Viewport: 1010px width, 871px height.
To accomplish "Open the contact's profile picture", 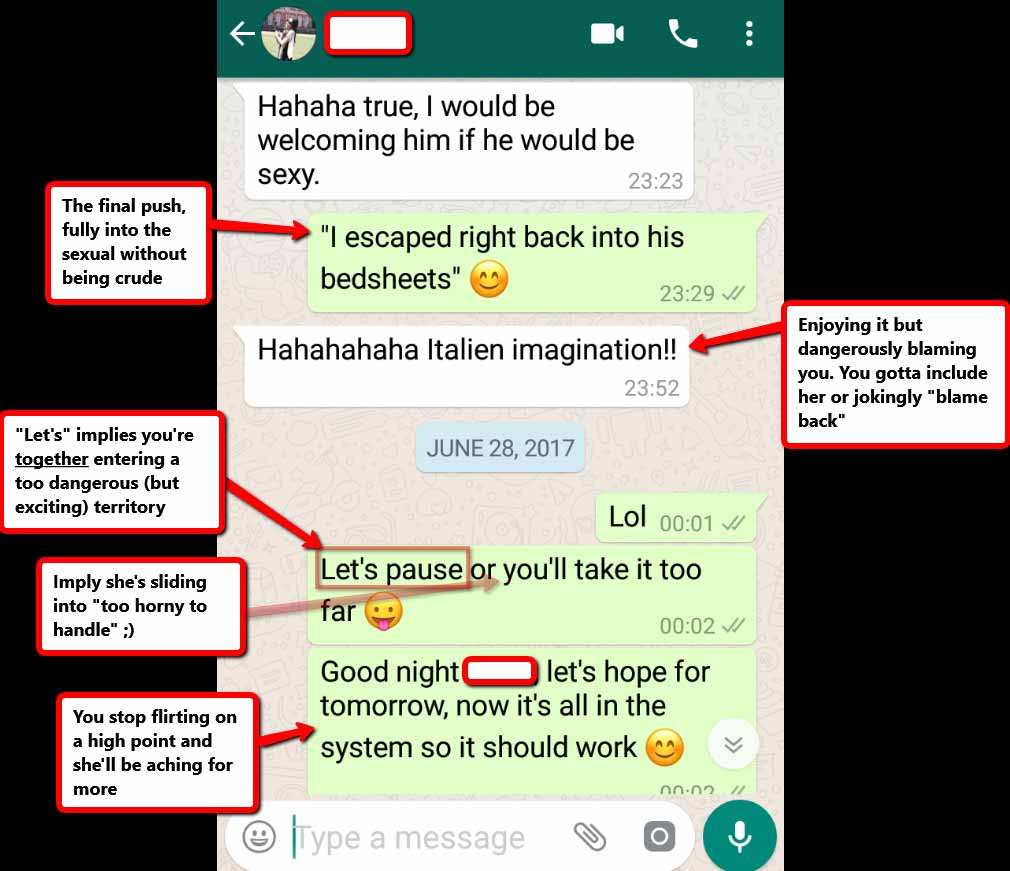I will coord(289,34).
